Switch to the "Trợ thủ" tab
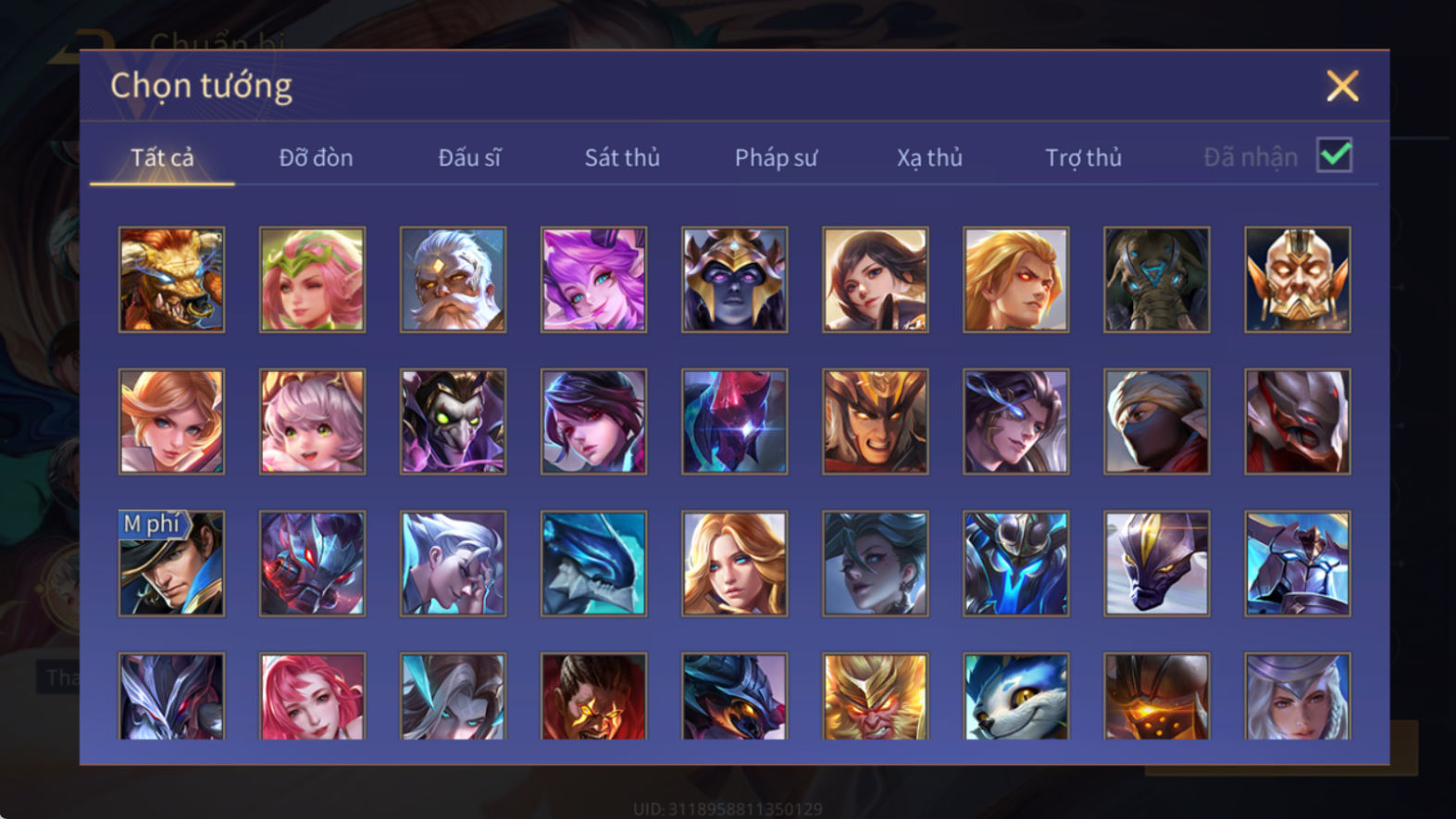 click(x=1083, y=157)
